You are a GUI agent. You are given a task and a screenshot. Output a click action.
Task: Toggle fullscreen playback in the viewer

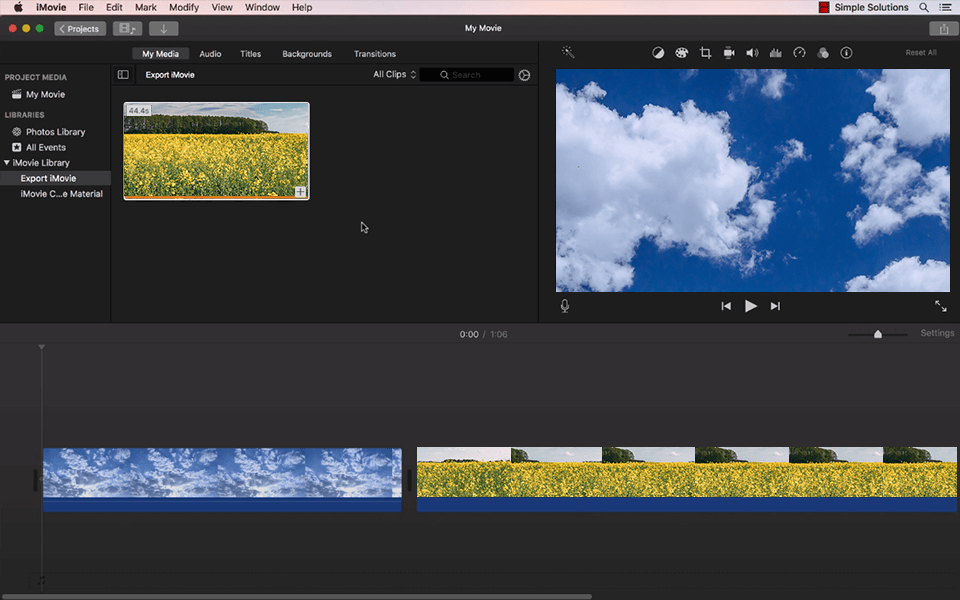[x=940, y=306]
